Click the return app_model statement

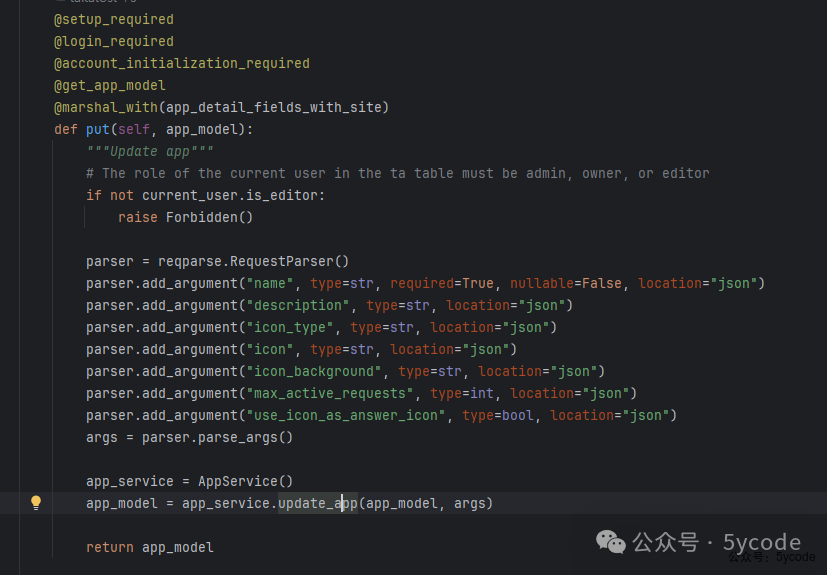pos(149,547)
